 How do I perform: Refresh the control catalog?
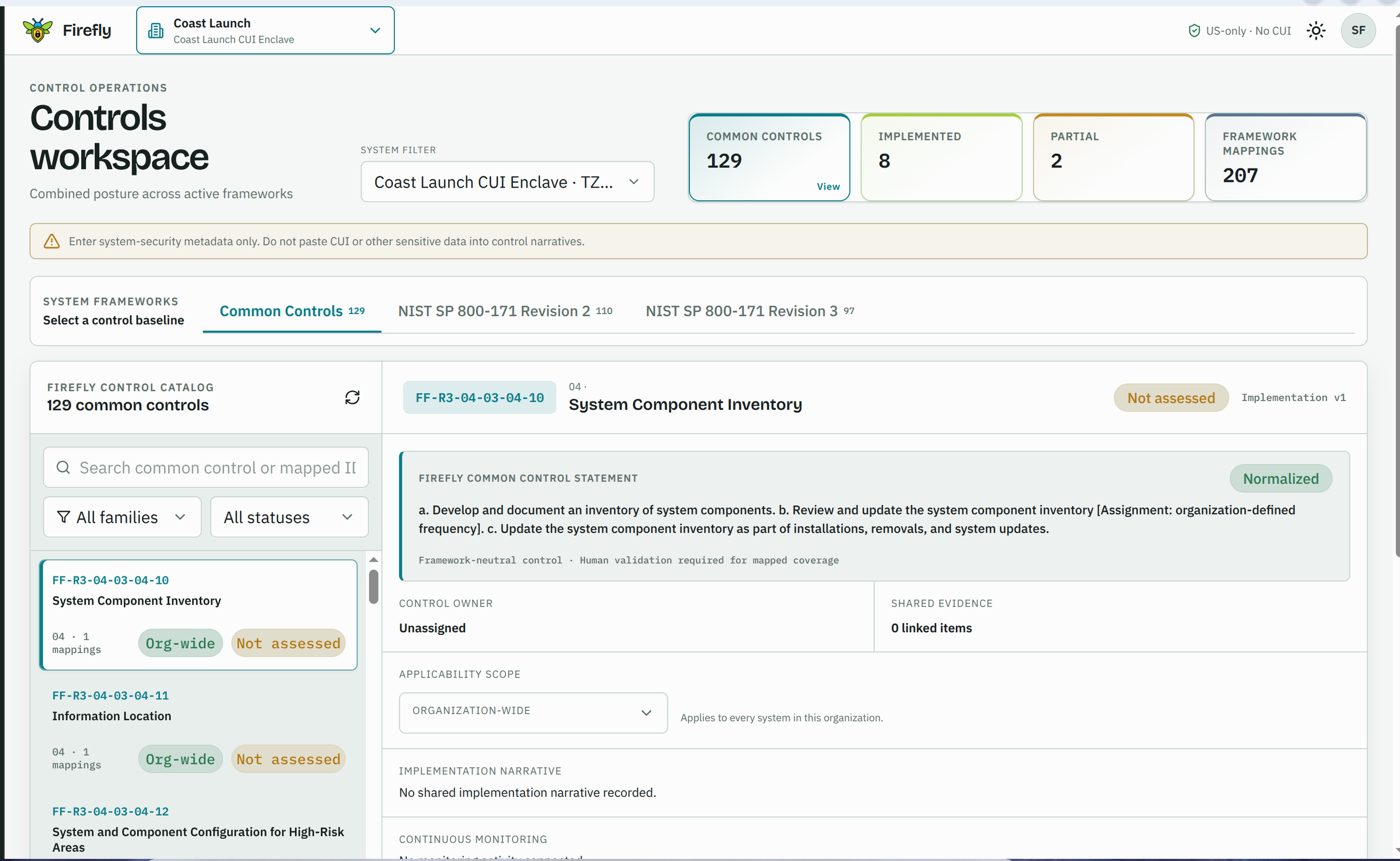[353, 397]
